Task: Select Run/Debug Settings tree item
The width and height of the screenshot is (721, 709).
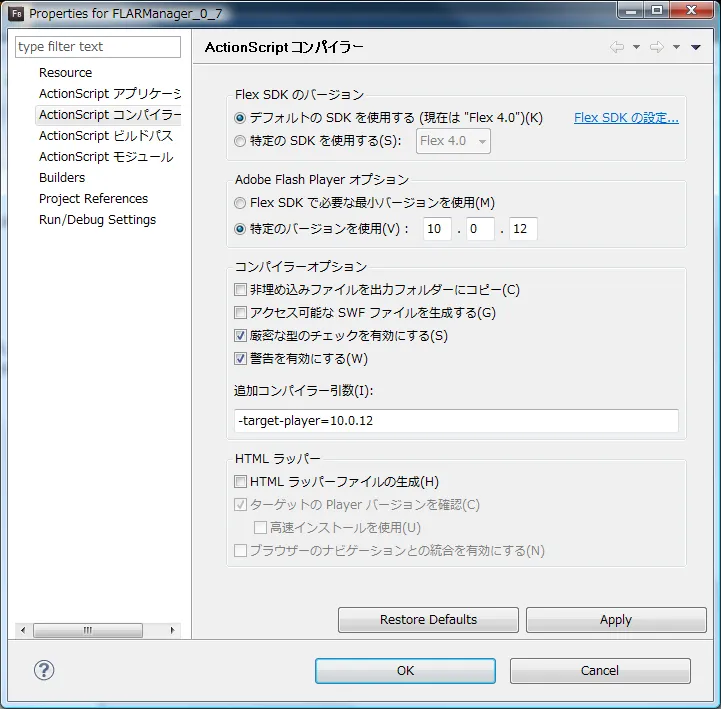Action: point(97,220)
